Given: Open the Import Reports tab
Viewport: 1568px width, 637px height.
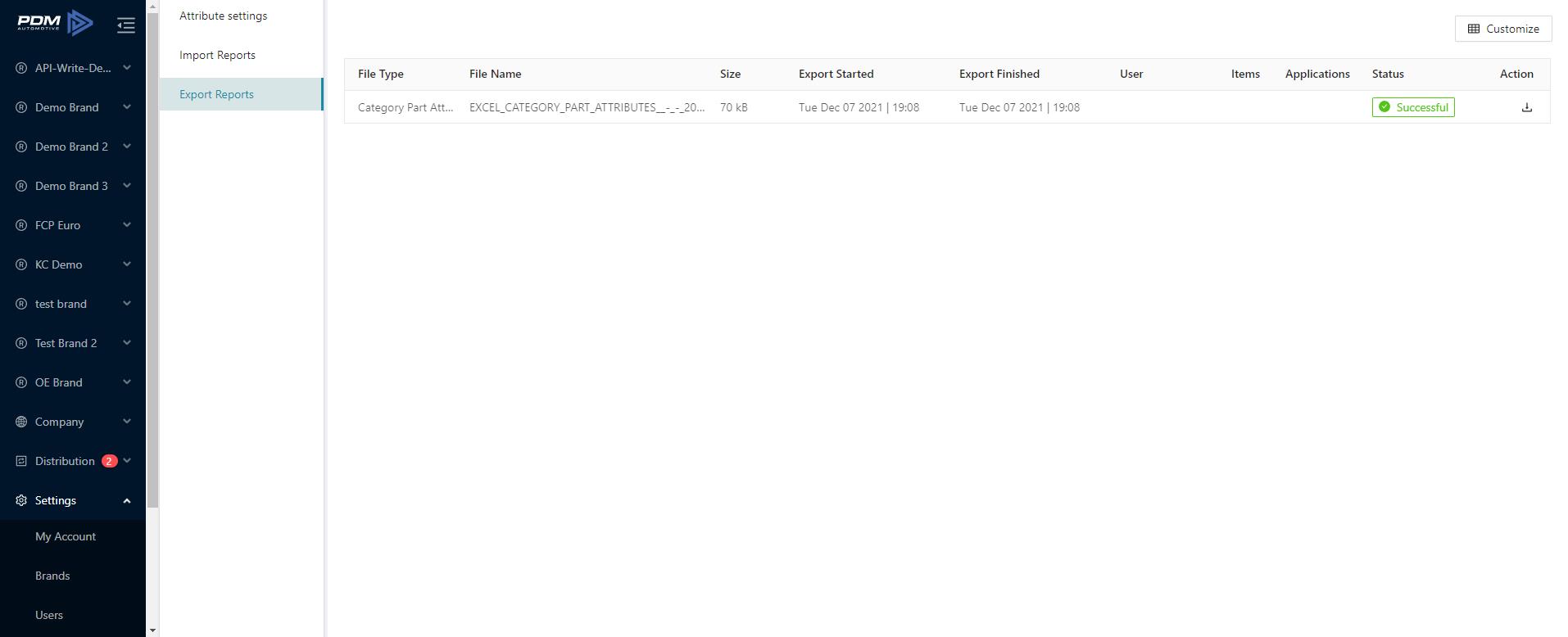Looking at the screenshot, I should point(217,55).
